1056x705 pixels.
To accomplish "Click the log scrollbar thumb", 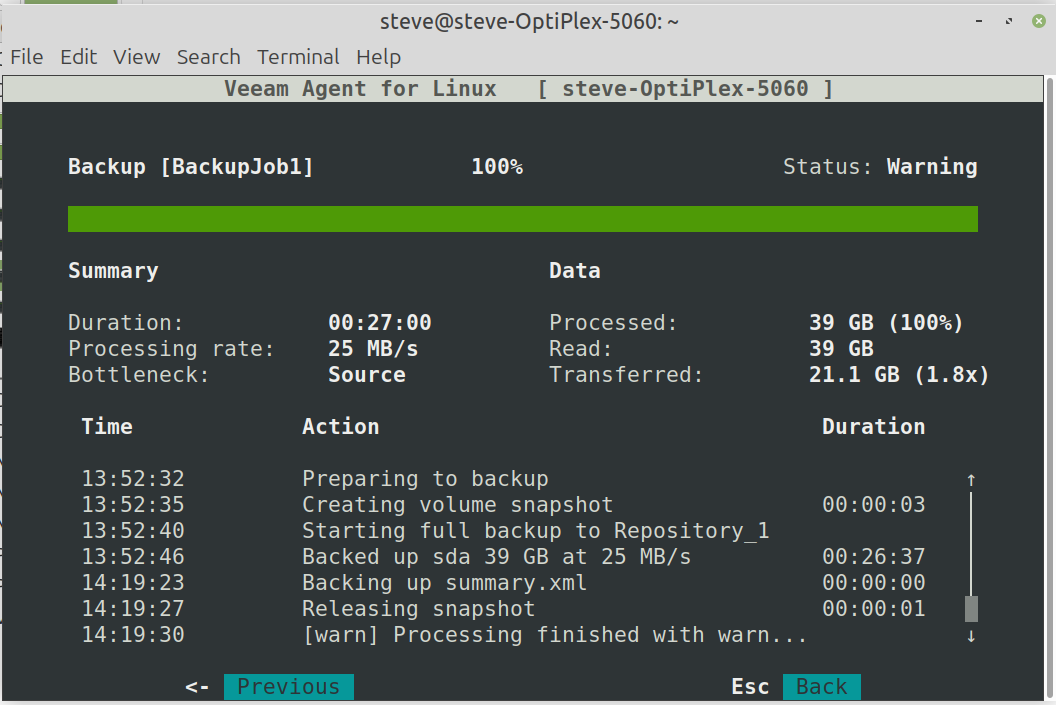I will pyautogui.click(x=970, y=609).
